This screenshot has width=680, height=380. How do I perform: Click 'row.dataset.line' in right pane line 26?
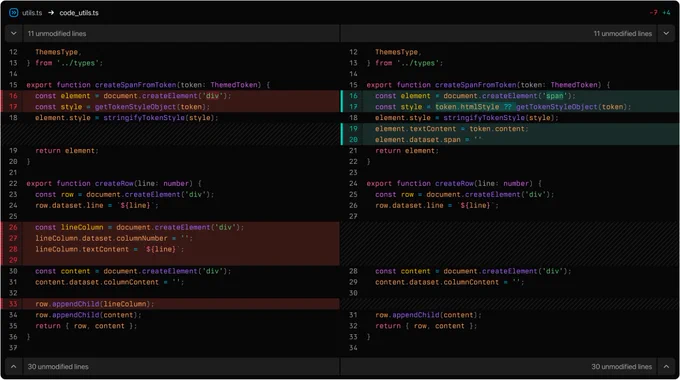click(x=409, y=205)
